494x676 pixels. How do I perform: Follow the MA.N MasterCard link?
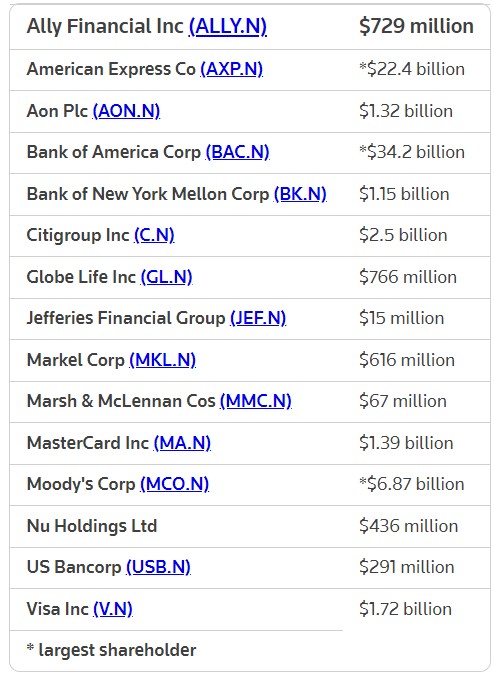(182, 443)
